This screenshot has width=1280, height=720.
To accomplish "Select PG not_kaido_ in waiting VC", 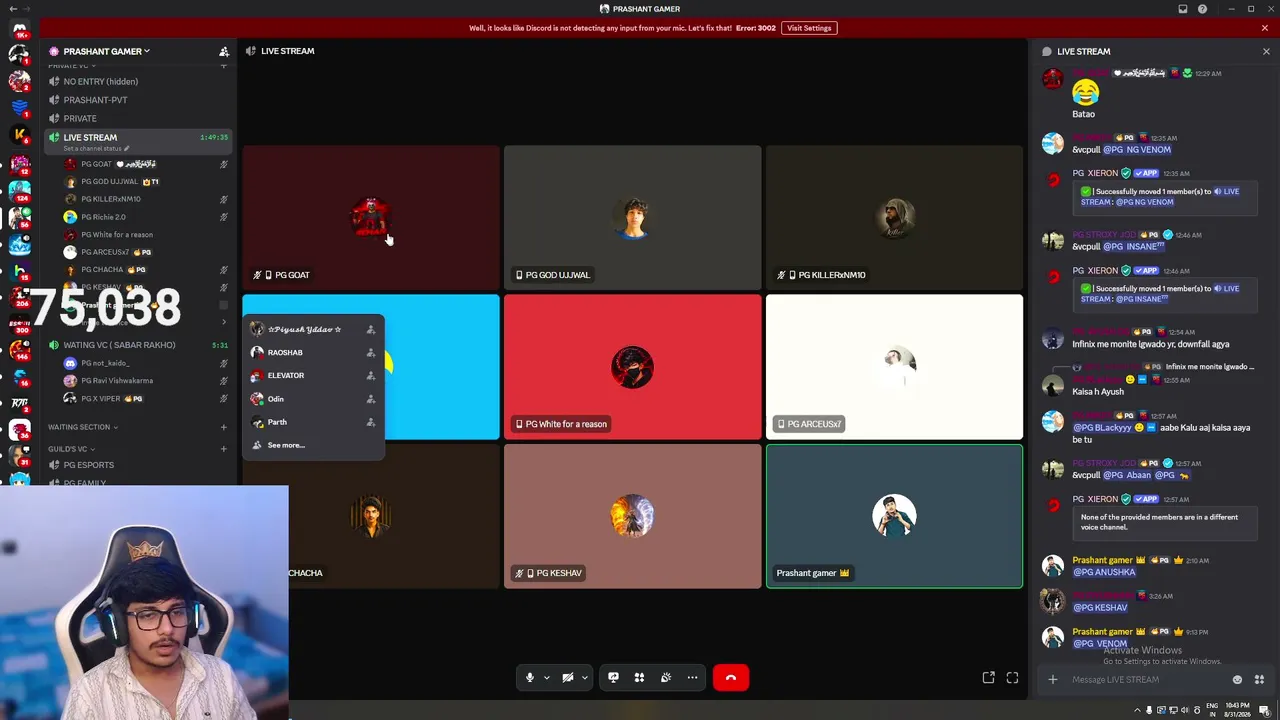I will [145, 363].
